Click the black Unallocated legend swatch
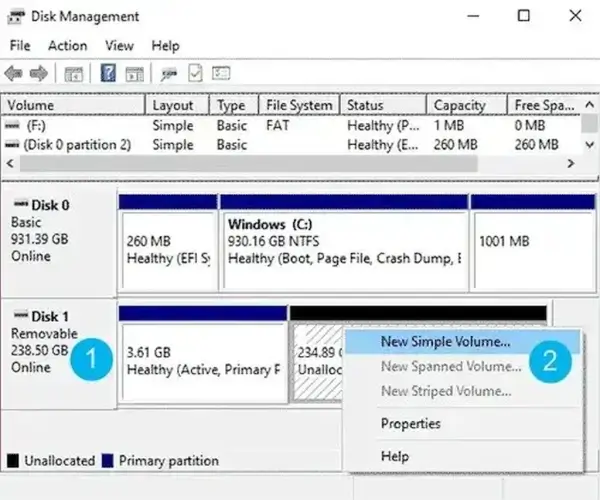Screen dimensions: 600x500 tap(13, 461)
